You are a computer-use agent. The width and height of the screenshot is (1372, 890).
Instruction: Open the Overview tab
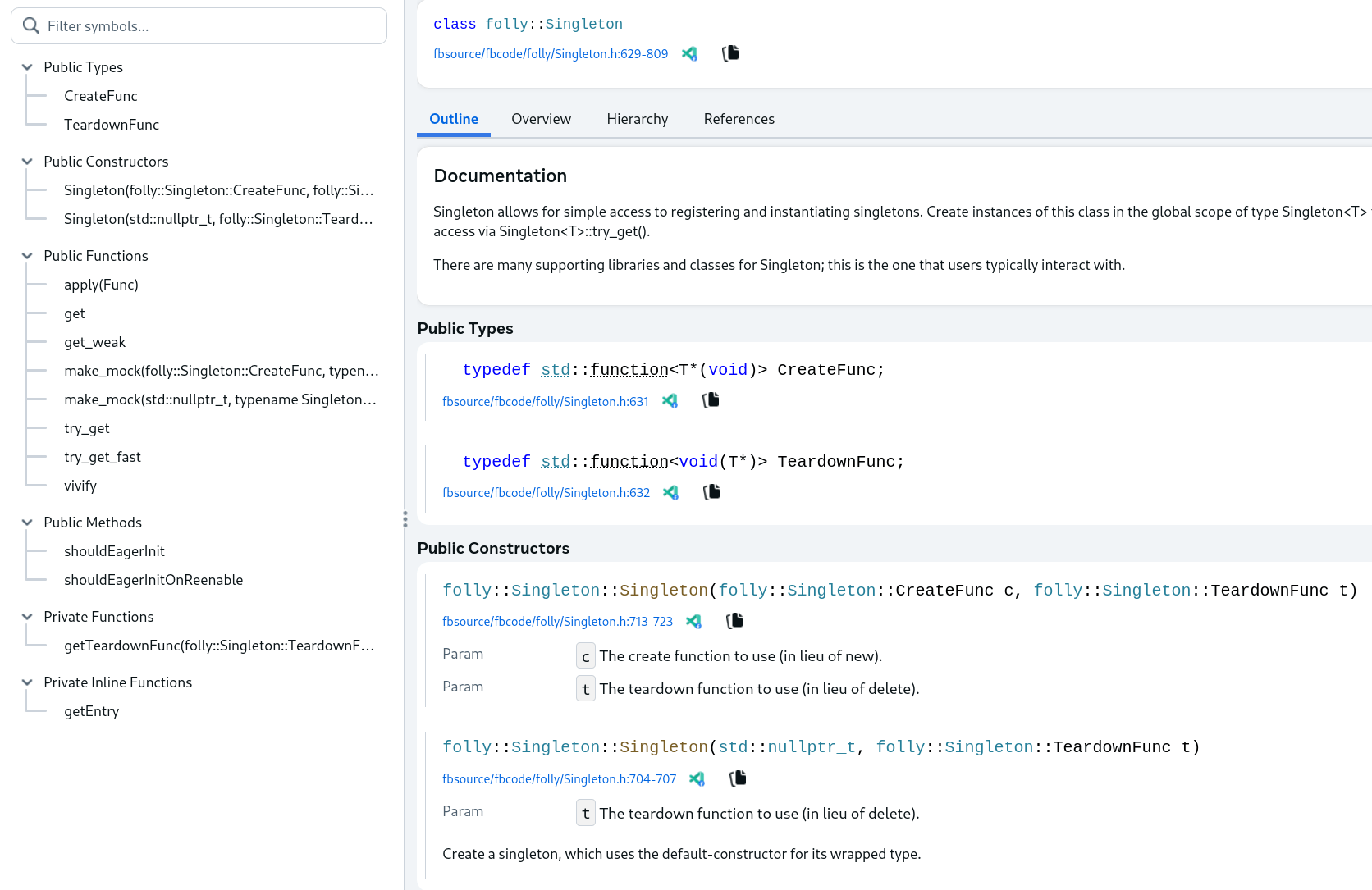click(541, 118)
